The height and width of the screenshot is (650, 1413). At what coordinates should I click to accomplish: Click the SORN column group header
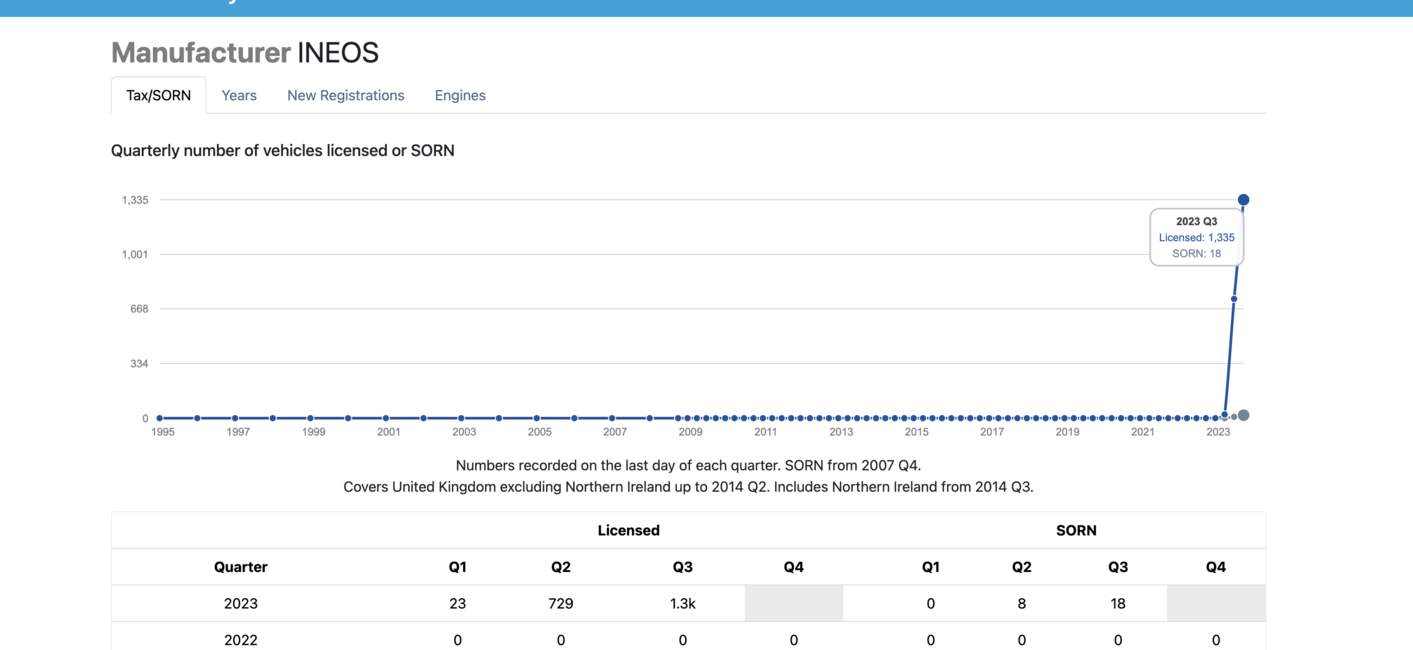click(x=1076, y=530)
